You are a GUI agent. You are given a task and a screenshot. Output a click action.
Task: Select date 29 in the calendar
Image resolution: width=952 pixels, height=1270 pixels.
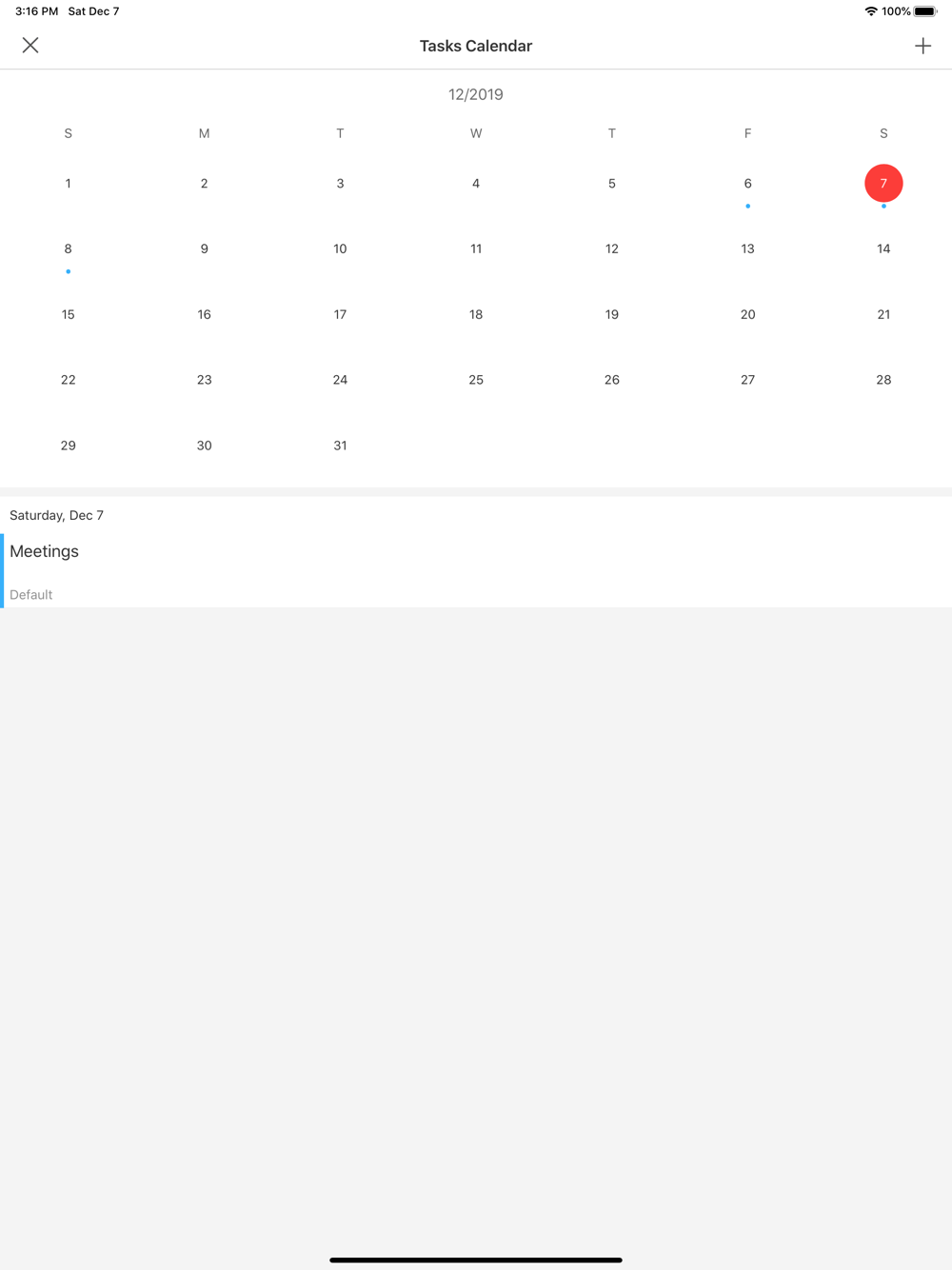pos(69,446)
